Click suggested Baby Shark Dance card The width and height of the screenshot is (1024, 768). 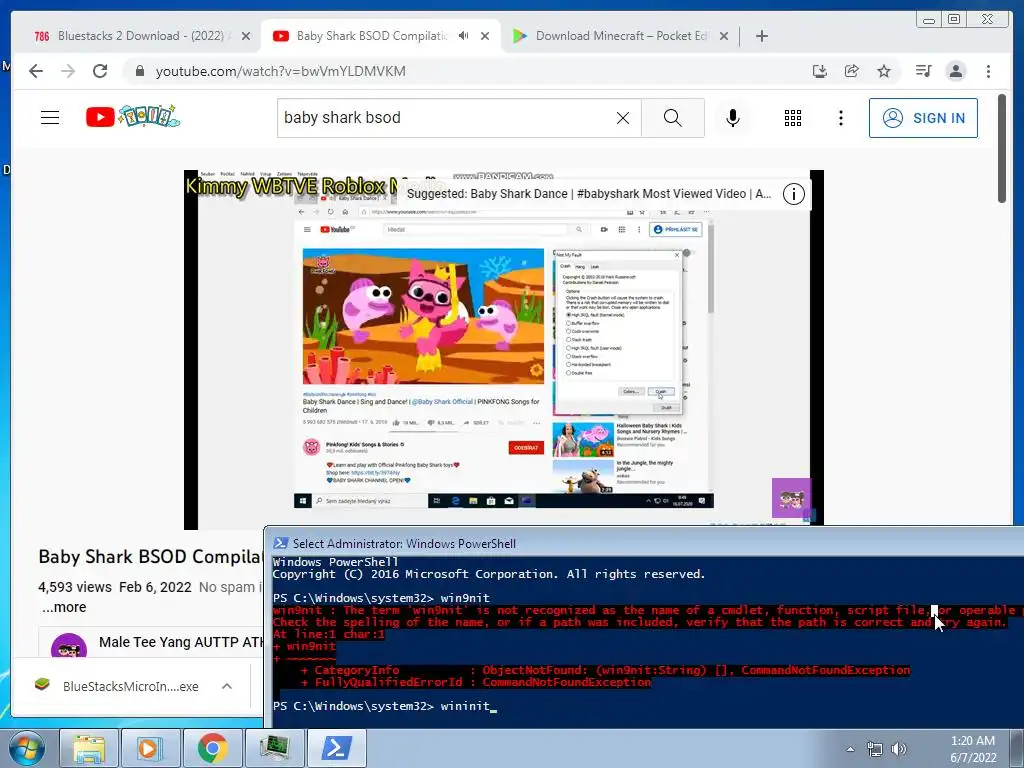pyautogui.click(x=588, y=194)
